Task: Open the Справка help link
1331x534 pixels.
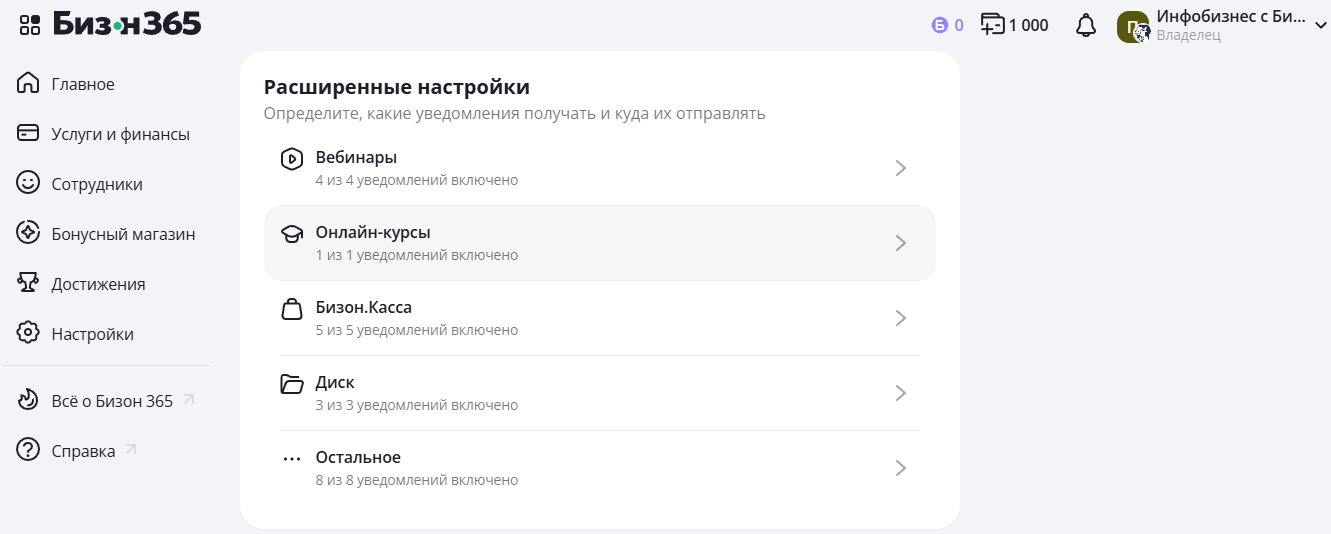Action: 83,451
